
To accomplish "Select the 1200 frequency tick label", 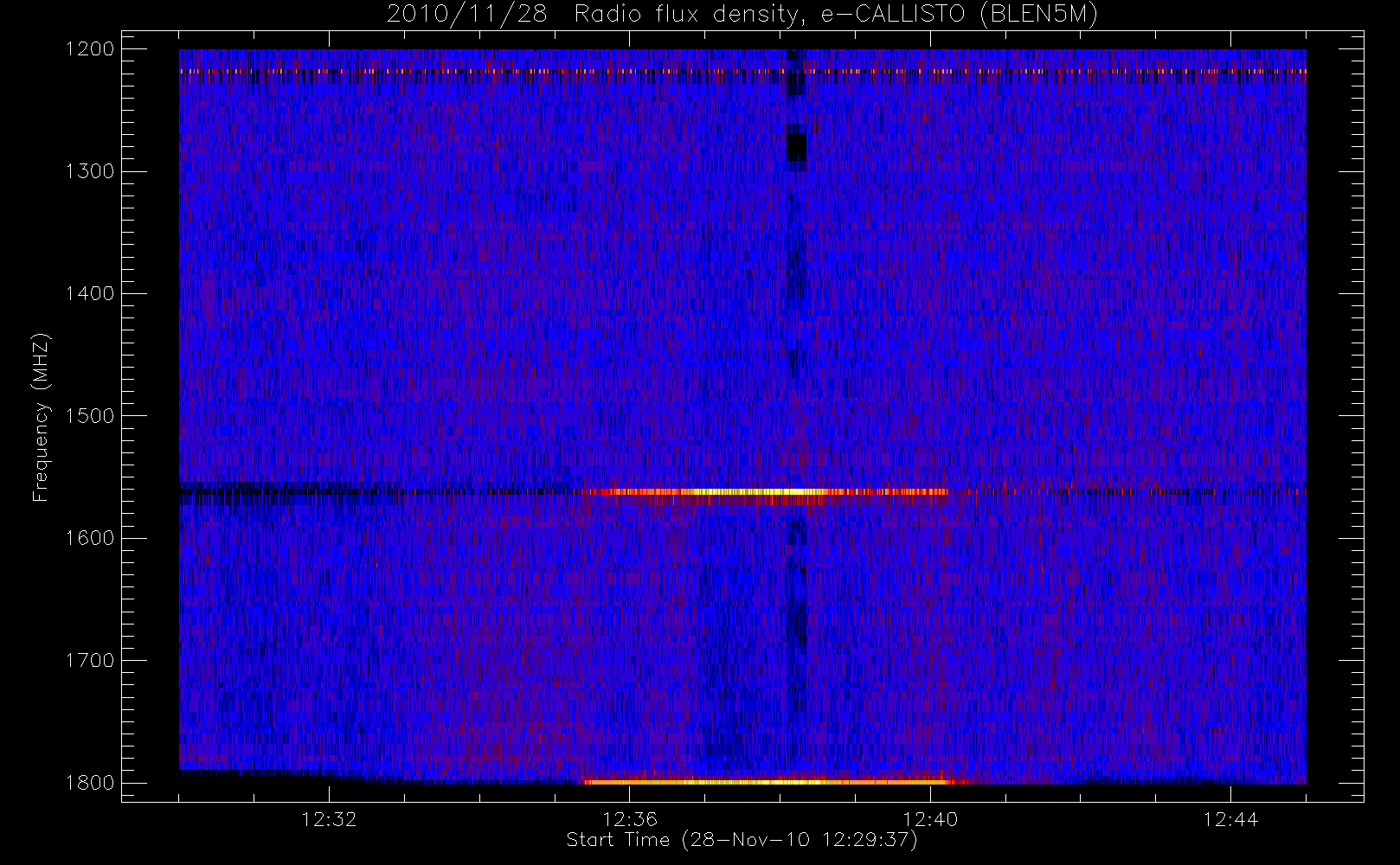I will 90,49.
